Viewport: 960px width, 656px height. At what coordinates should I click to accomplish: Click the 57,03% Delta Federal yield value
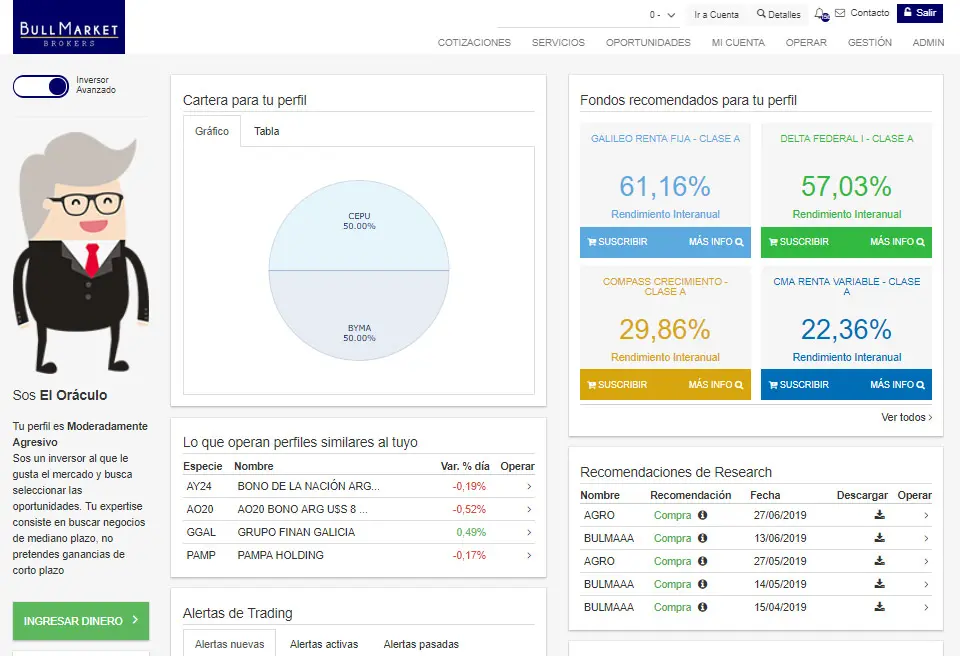pyautogui.click(x=846, y=186)
